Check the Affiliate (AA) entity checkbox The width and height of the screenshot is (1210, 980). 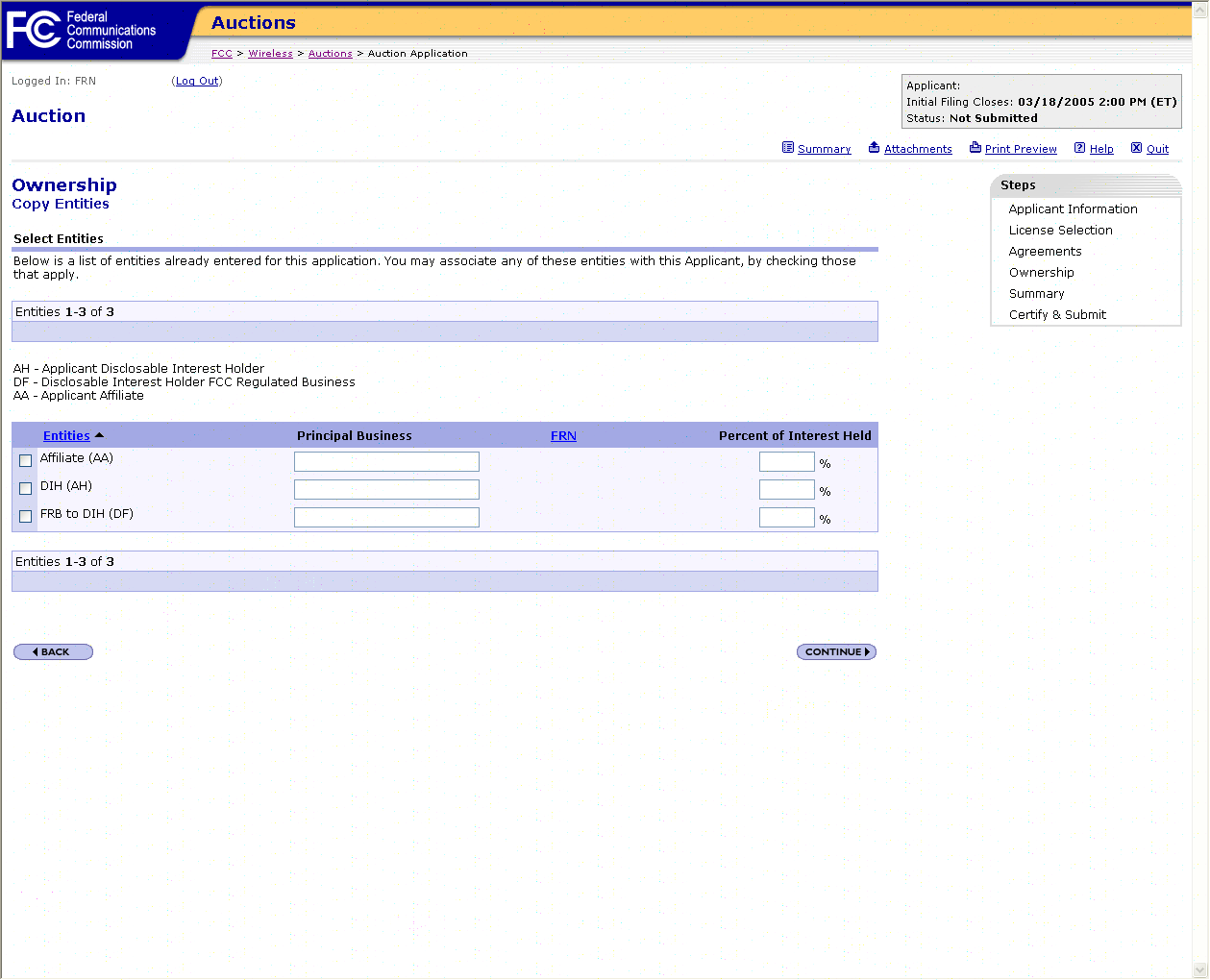(x=26, y=461)
